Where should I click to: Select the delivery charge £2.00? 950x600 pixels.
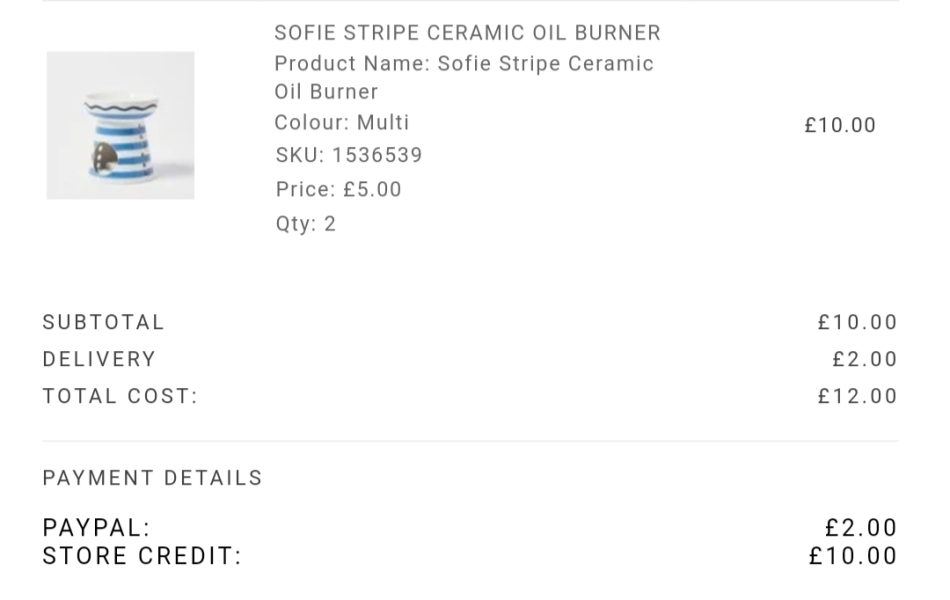click(x=865, y=359)
